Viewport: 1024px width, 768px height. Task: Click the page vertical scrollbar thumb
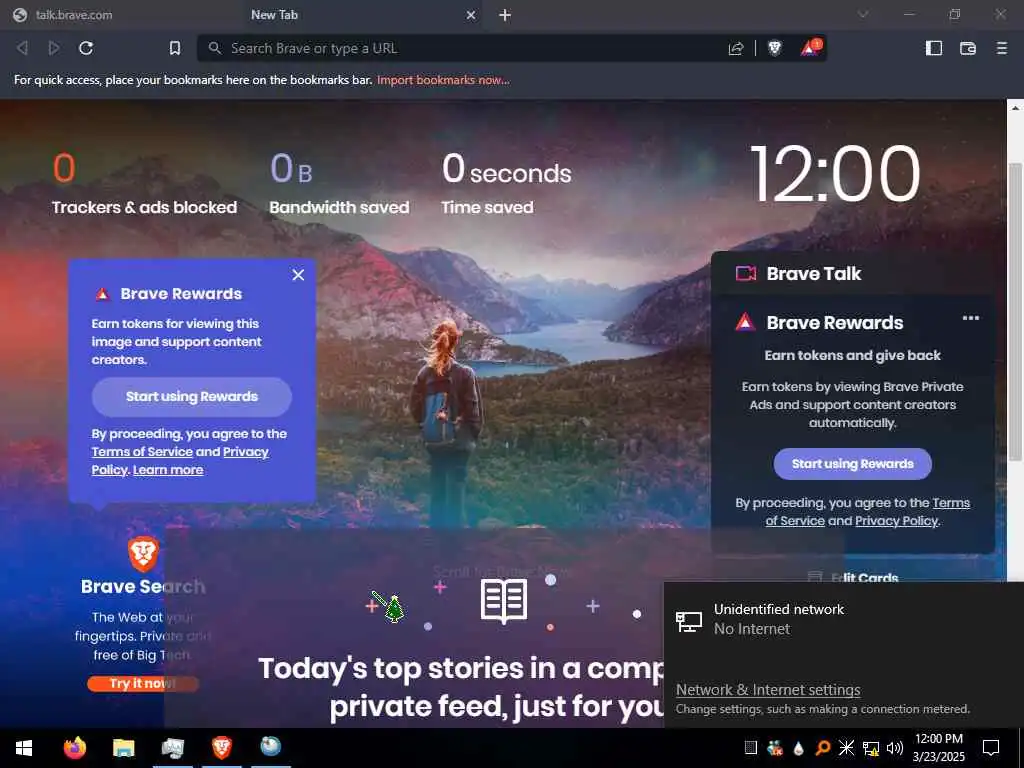tap(1015, 312)
